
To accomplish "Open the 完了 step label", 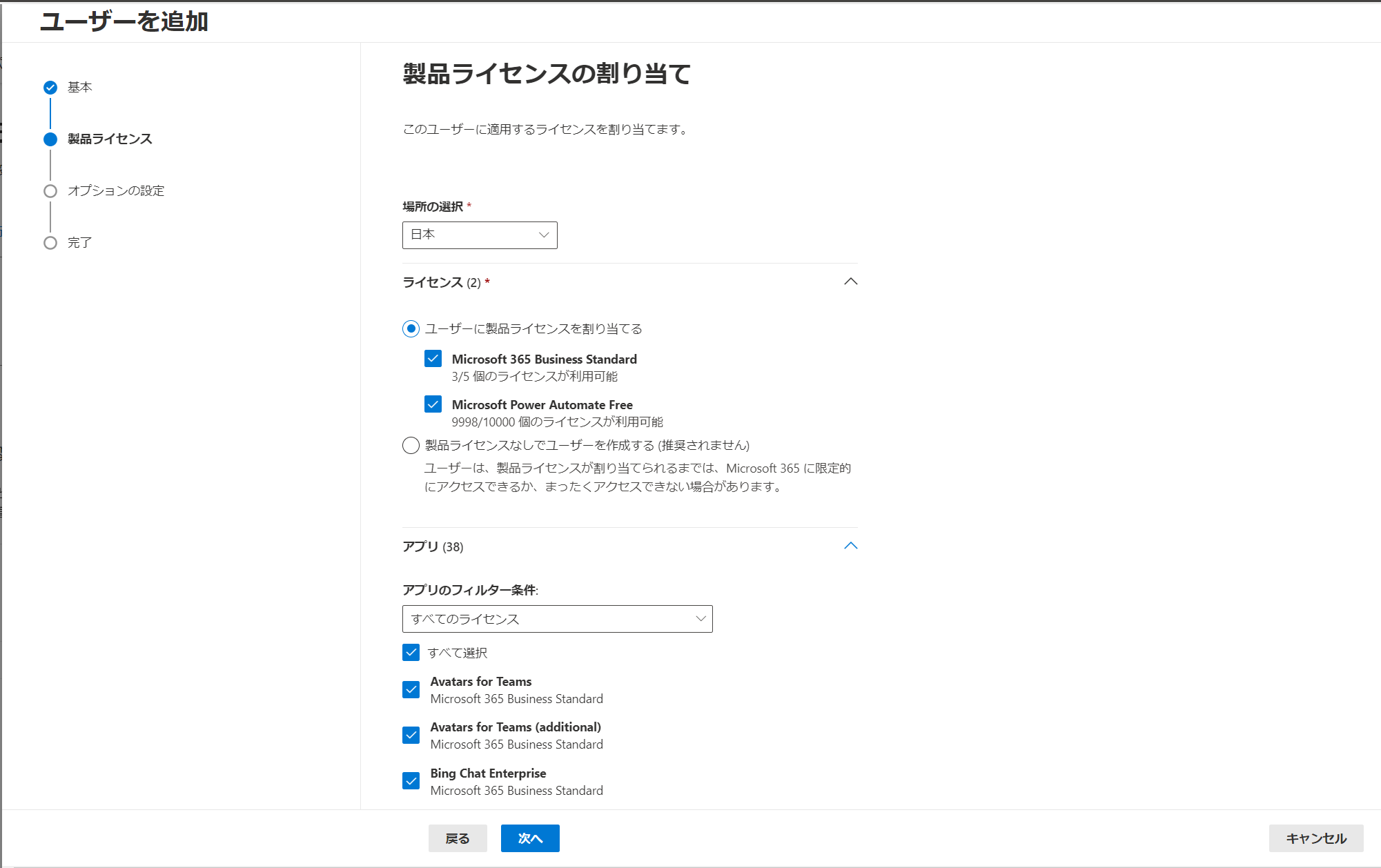I will [80, 242].
